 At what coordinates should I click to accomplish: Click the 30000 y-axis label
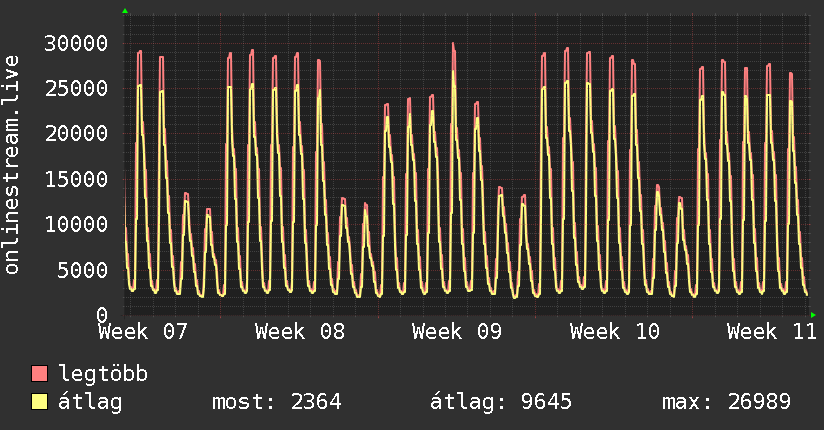coord(76,44)
